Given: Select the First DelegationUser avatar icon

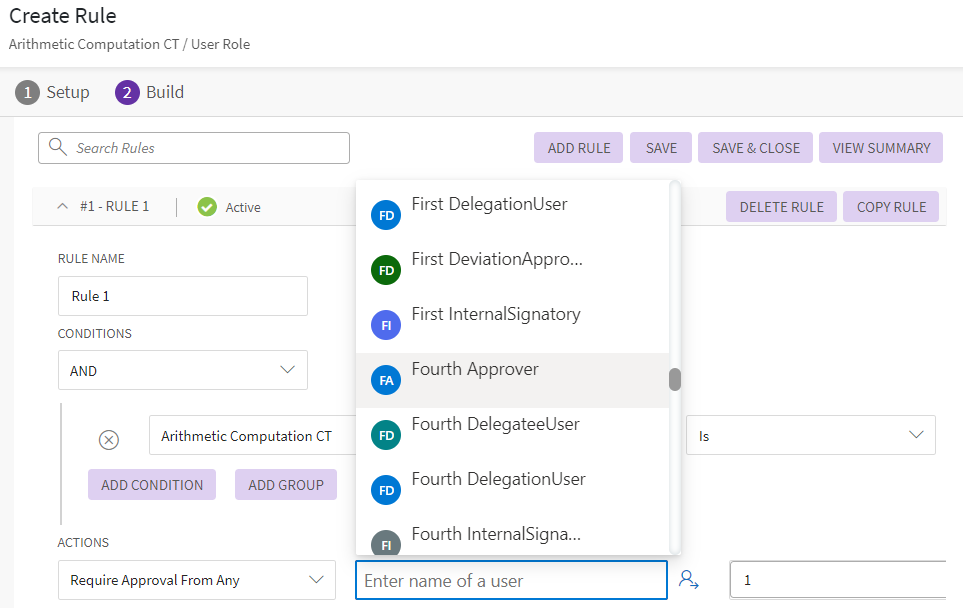Looking at the screenshot, I should tap(385, 215).
